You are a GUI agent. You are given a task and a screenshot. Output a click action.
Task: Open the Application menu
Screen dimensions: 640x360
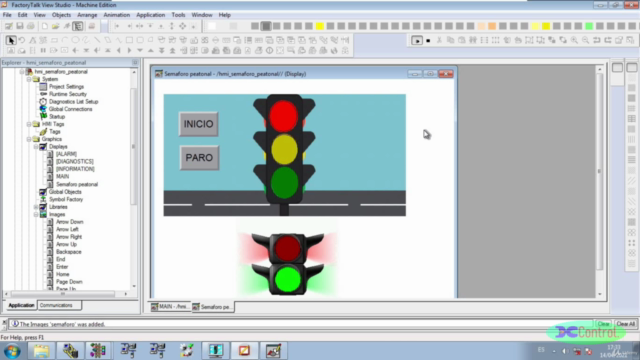(150, 15)
